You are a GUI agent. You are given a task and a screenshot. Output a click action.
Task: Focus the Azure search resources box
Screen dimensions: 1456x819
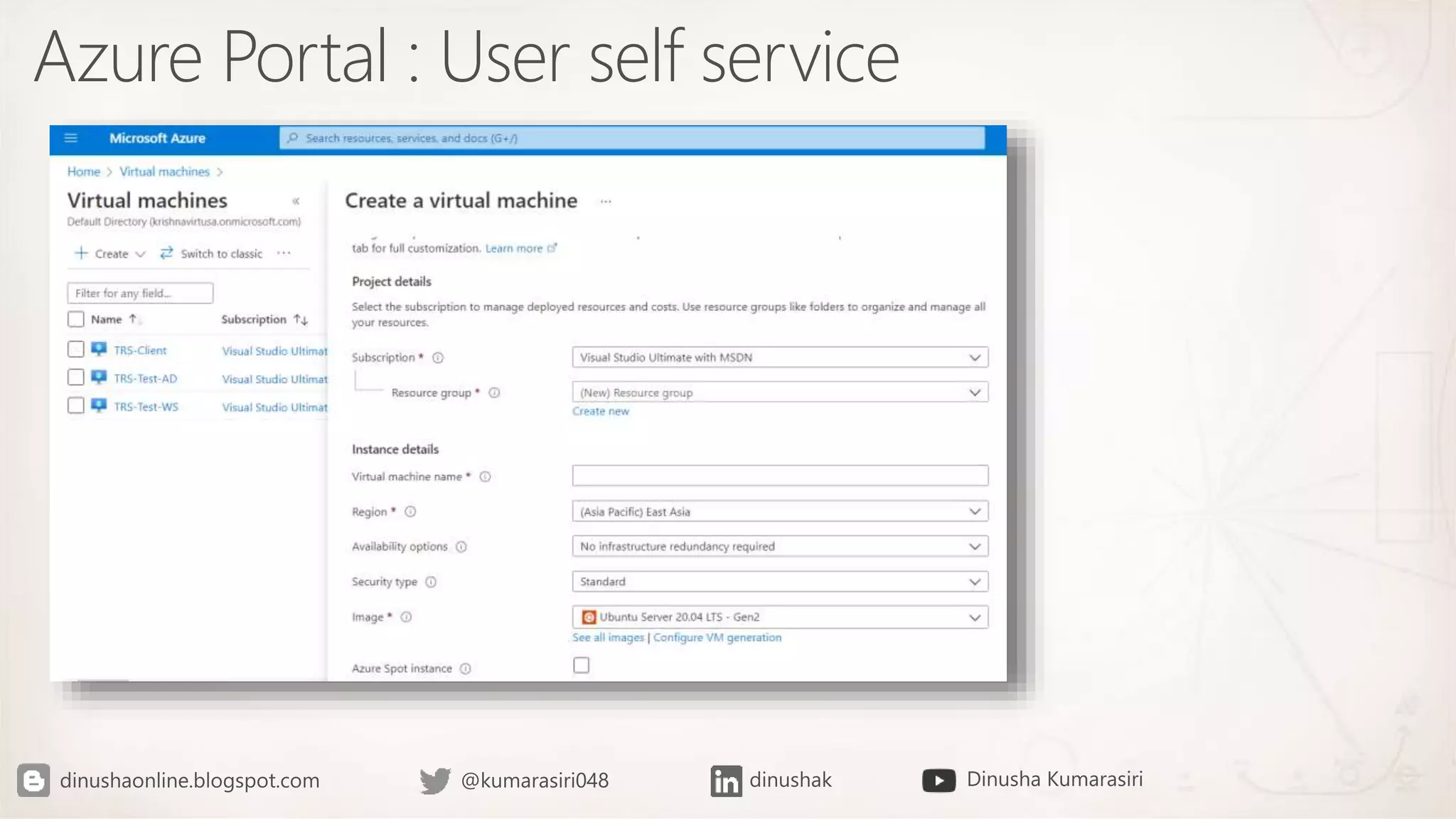click(x=632, y=138)
